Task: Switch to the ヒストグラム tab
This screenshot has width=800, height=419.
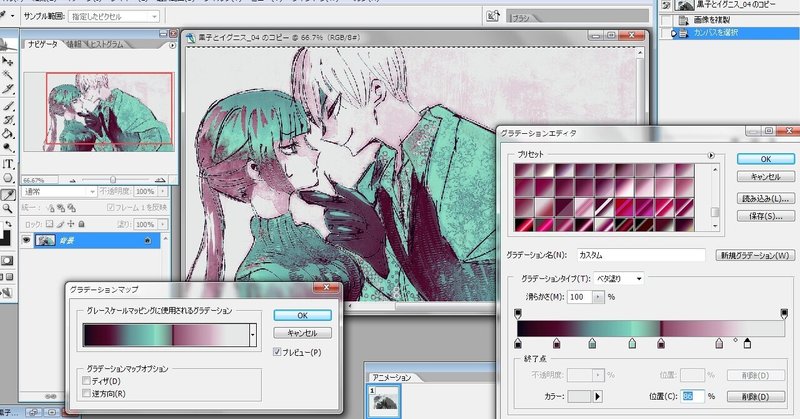Action: pyautogui.click(x=107, y=45)
